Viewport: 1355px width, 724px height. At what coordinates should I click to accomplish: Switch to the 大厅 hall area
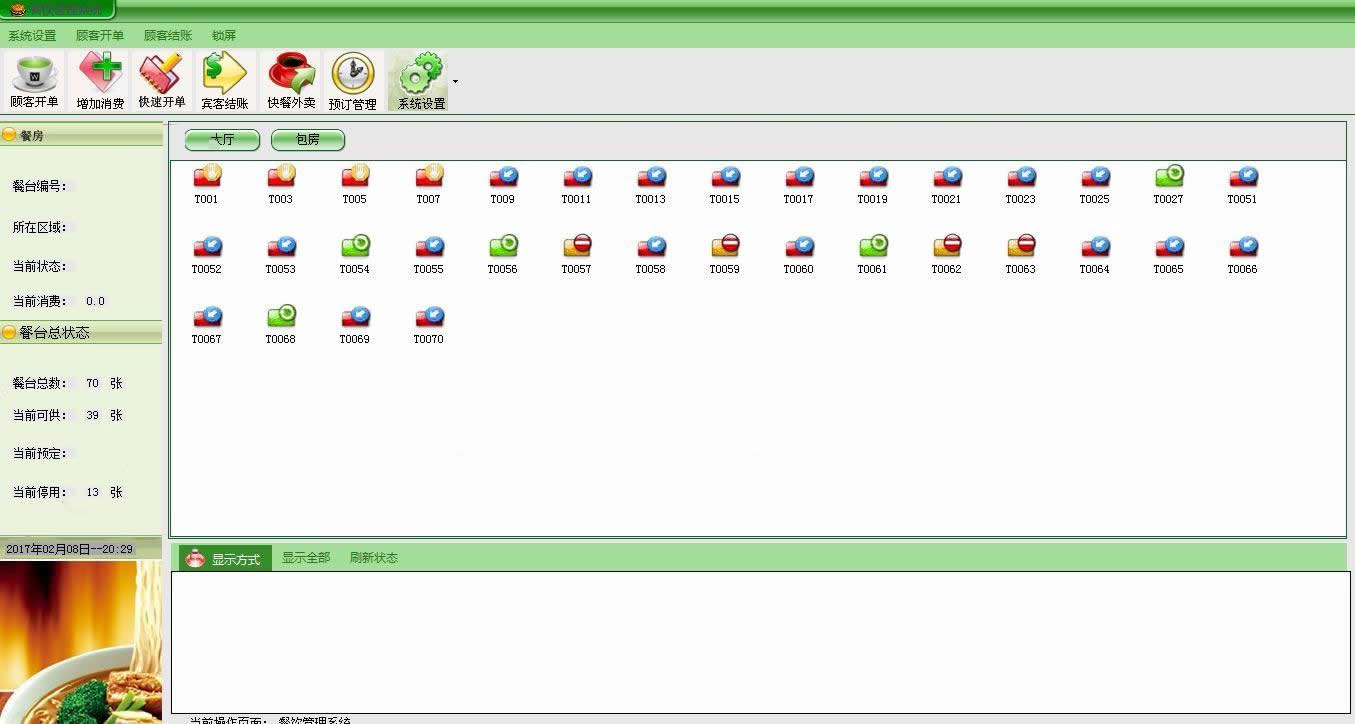pyautogui.click(x=222, y=140)
